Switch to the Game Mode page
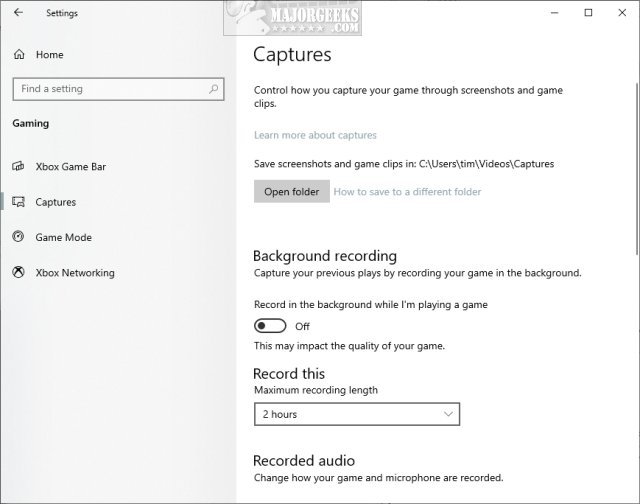 [63, 237]
